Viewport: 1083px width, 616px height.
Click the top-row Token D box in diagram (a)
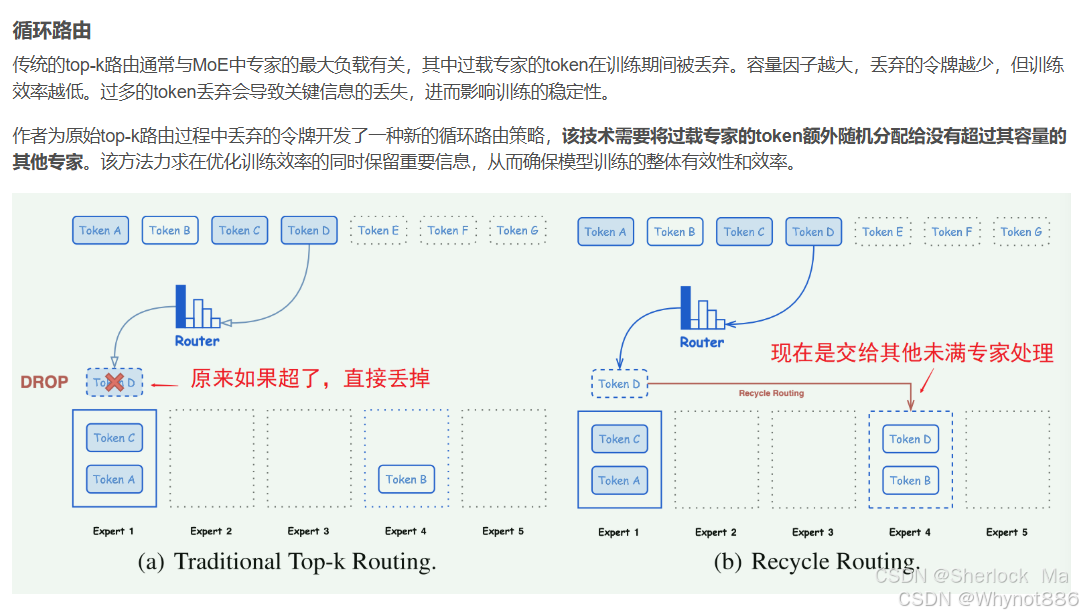[x=309, y=230]
